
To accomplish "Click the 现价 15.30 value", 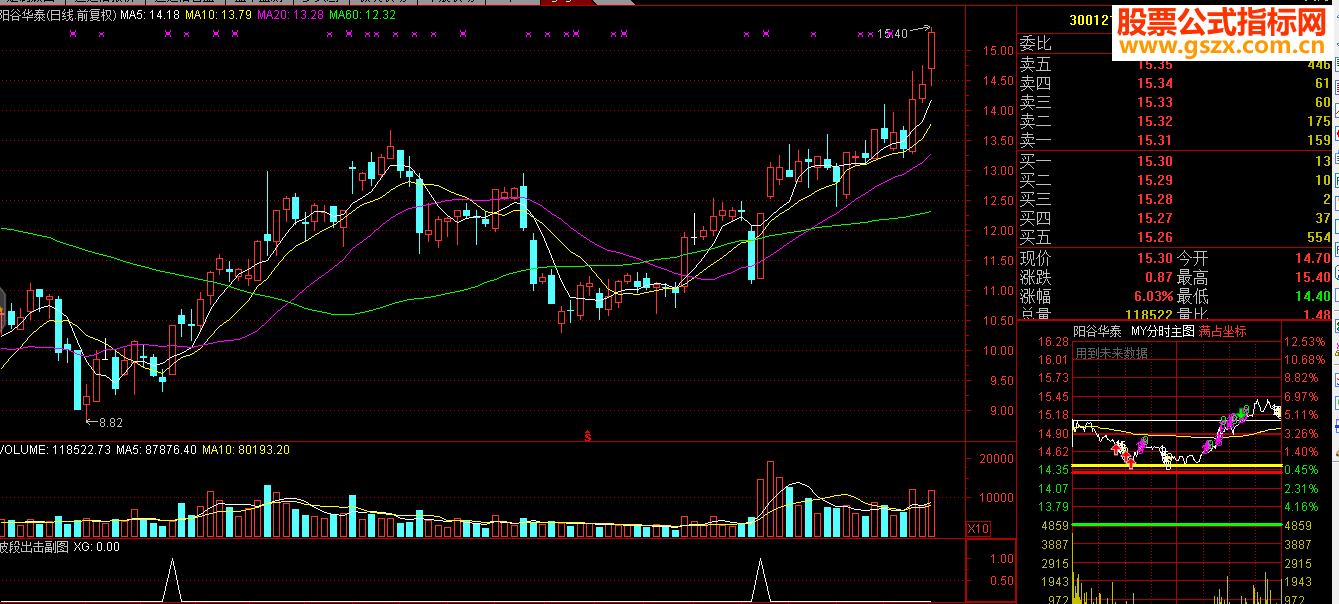I will (x=1155, y=258).
